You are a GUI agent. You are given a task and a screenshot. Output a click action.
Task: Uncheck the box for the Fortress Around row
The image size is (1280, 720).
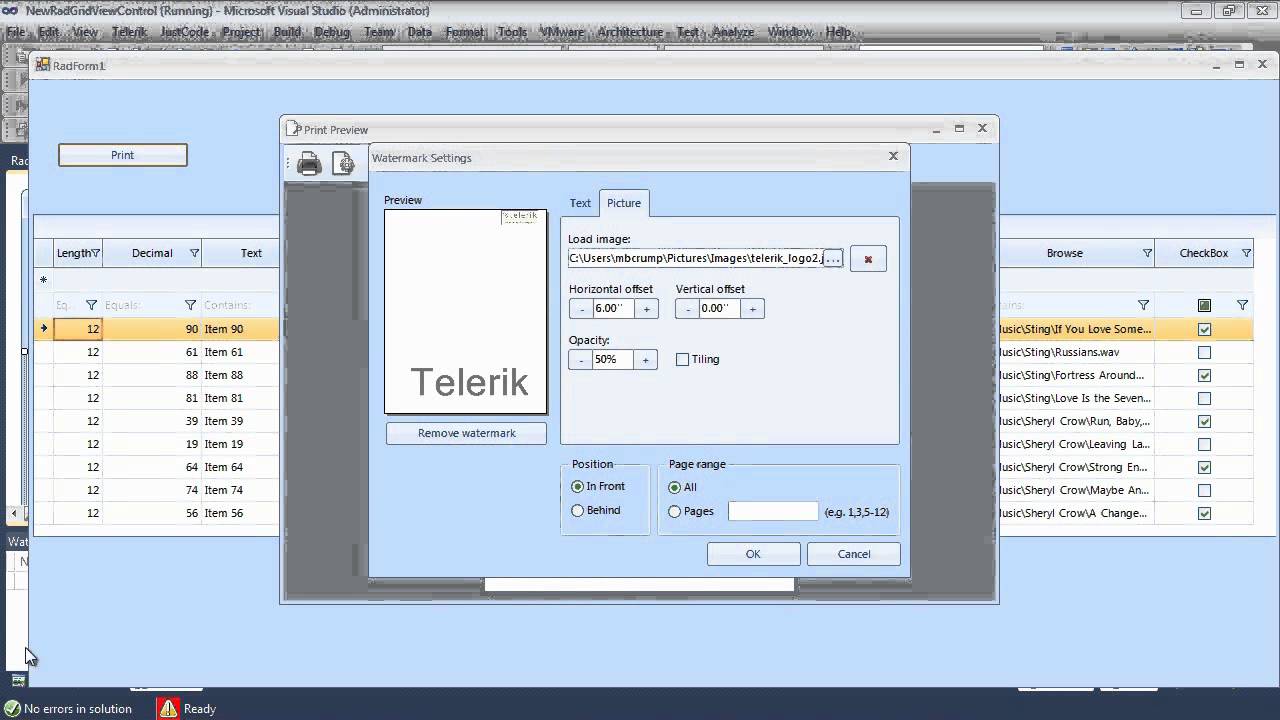(x=1204, y=375)
